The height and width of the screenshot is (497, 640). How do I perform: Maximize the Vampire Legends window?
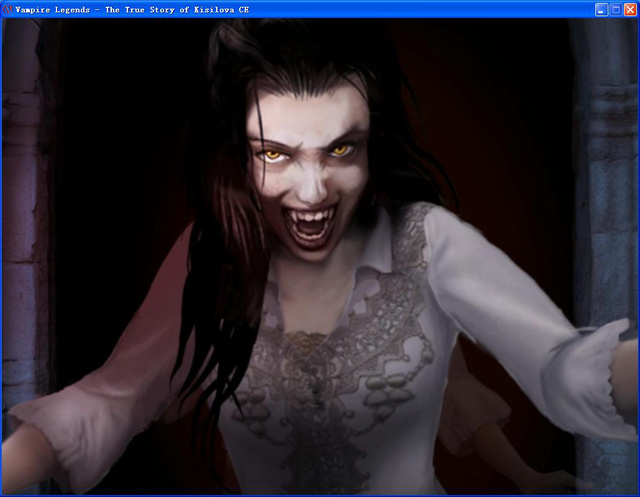tap(616, 10)
